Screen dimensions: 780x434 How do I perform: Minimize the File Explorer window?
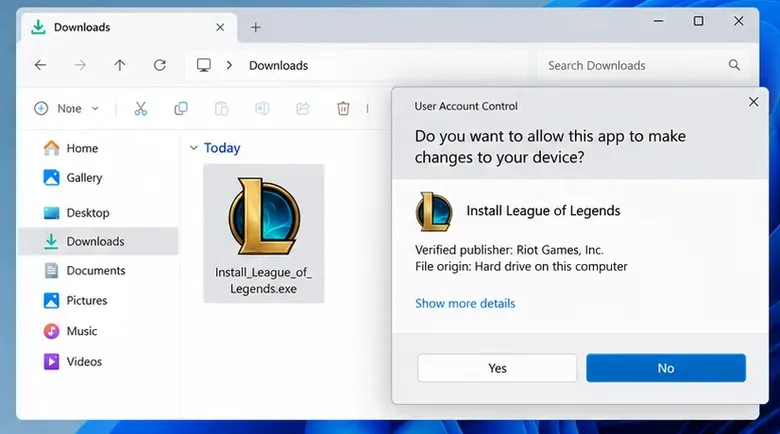click(658, 21)
